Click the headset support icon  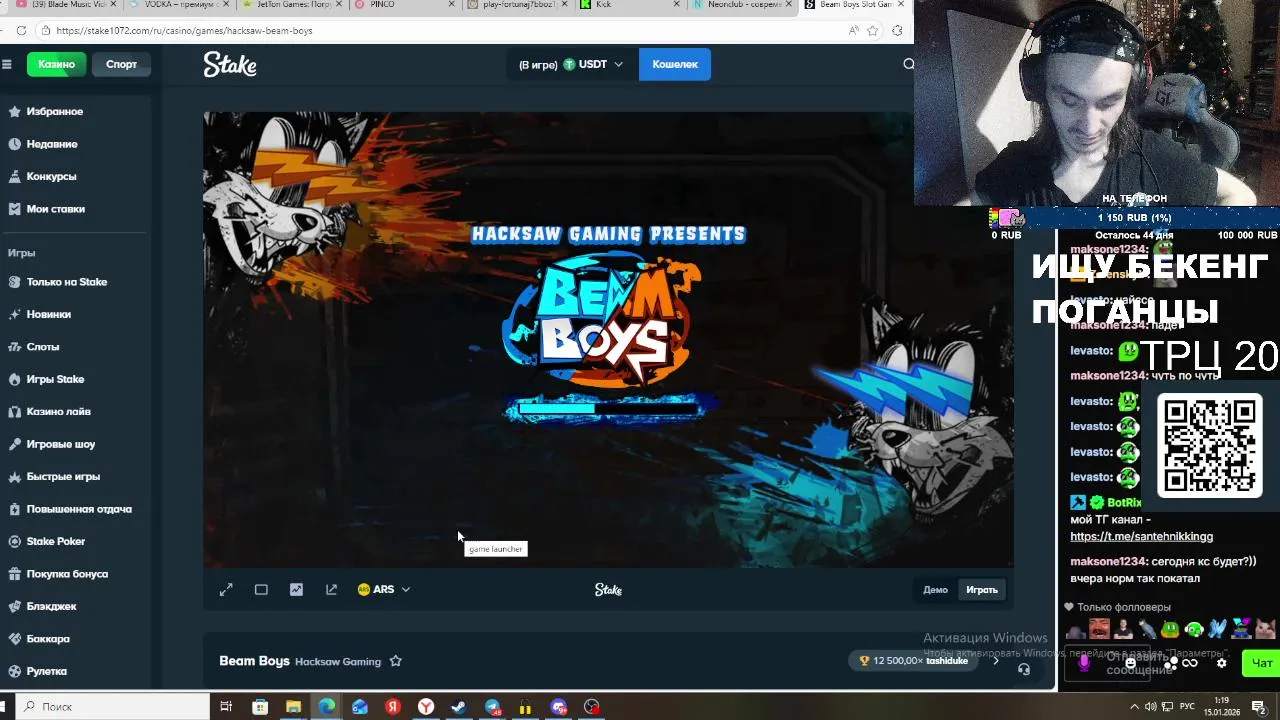[1023, 669]
